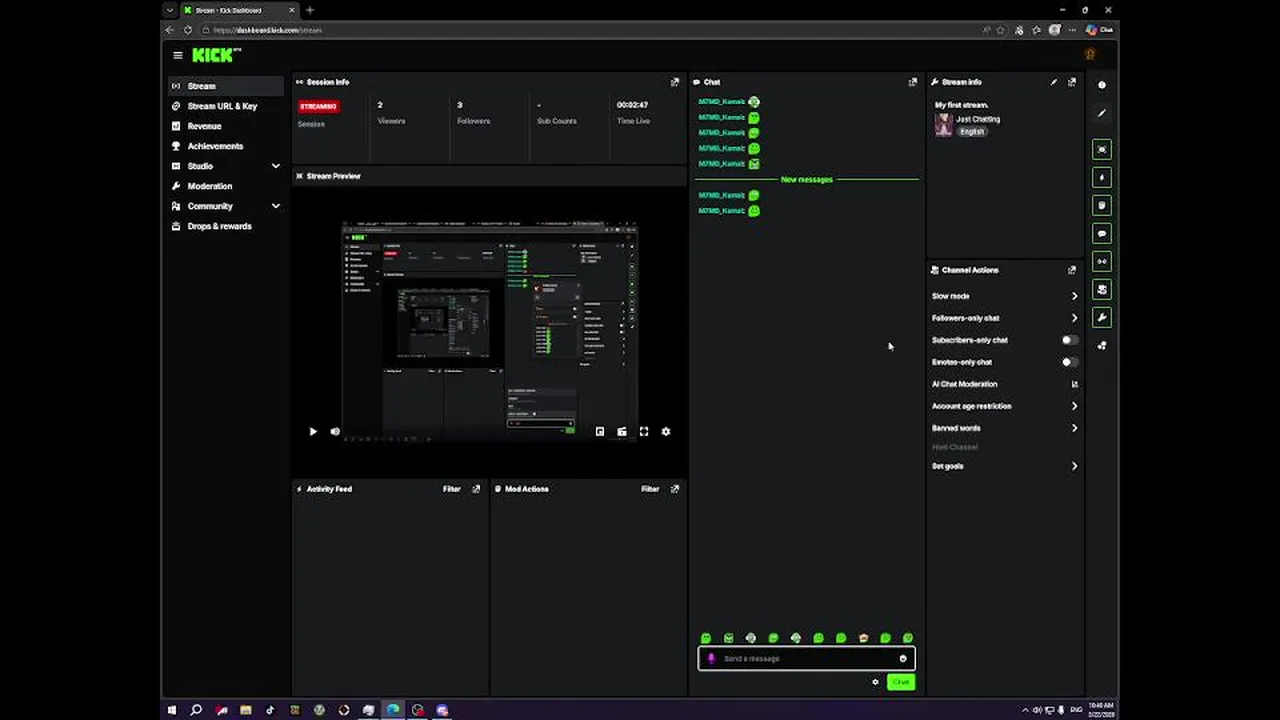This screenshot has width=1280, height=720.
Task: Edit stream info with the pencil icon
Action: (x=1054, y=82)
